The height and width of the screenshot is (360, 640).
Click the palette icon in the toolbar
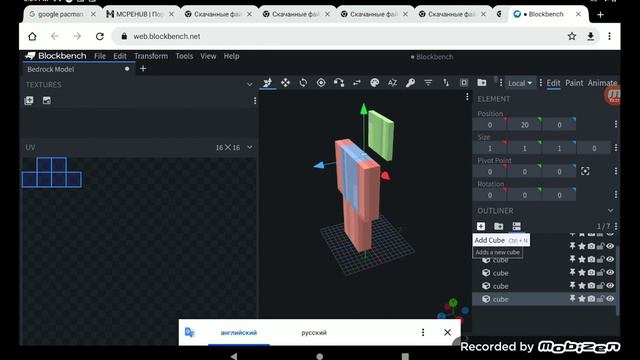(374, 83)
